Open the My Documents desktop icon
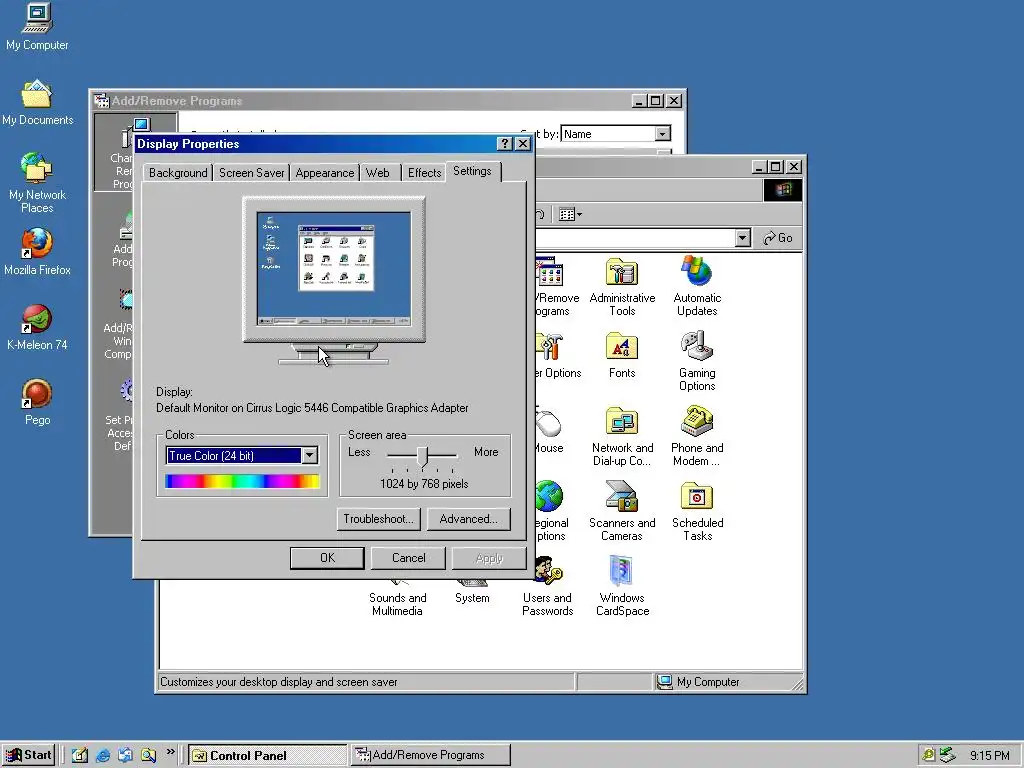Screen dimensions: 1024x768 pyautogui.click(x=37, y=103)
